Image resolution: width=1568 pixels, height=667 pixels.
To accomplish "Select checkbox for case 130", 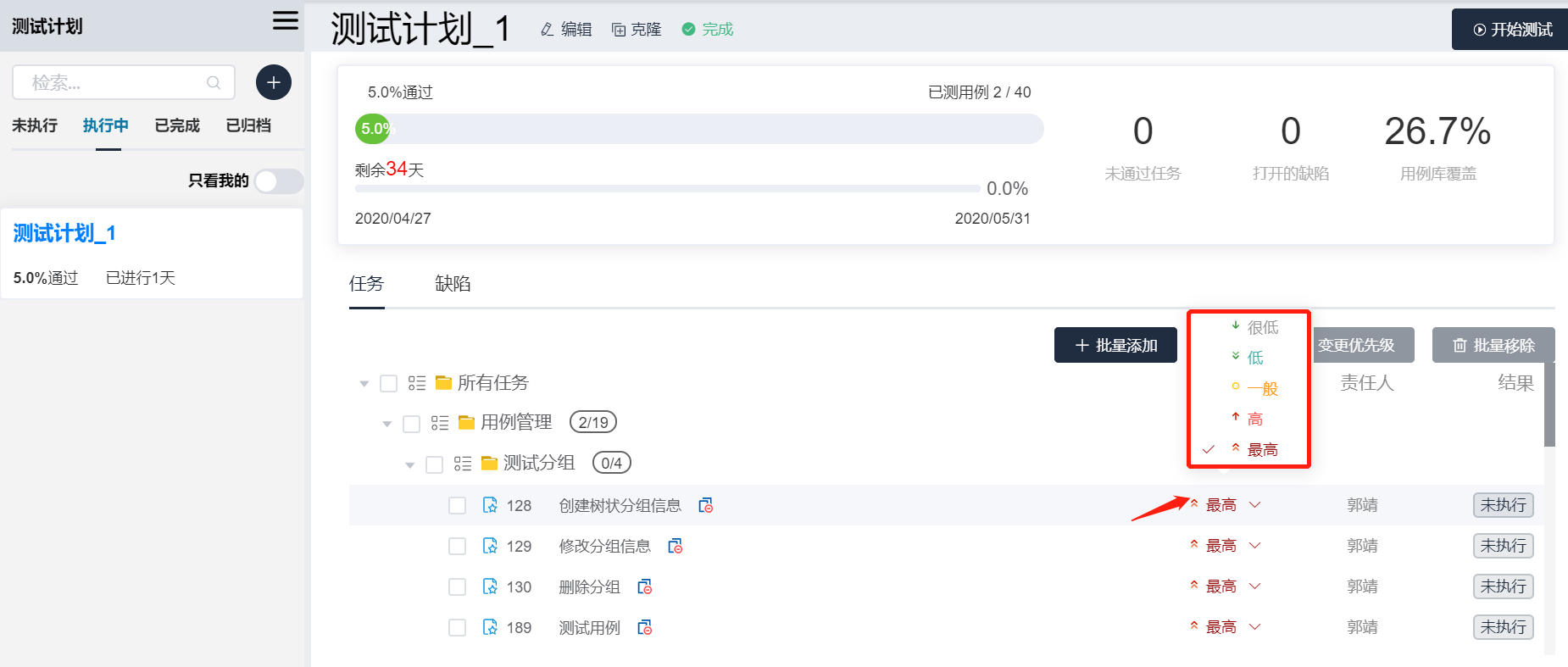I will pyautogui.click(x=458, y=587).
